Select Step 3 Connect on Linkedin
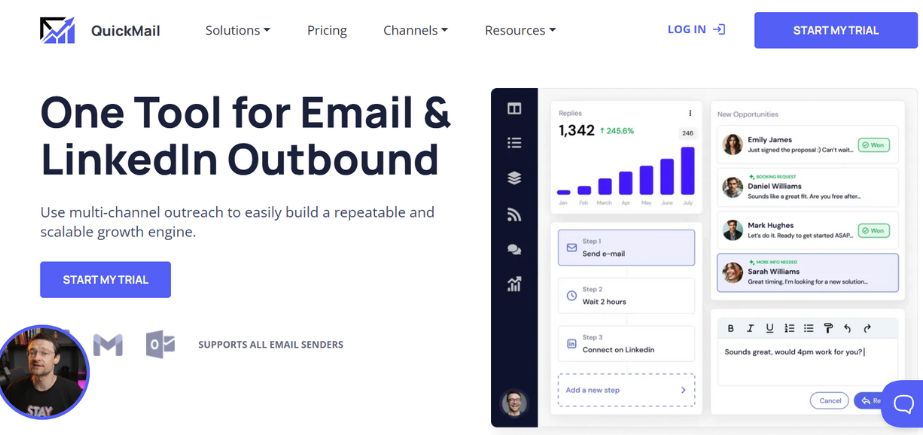 click(626, 344)
